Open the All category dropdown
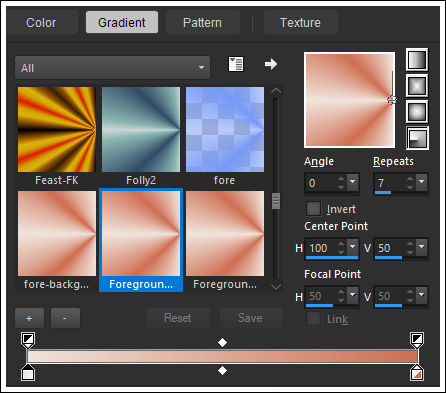The image size is (446, 393). coord(113,68)
